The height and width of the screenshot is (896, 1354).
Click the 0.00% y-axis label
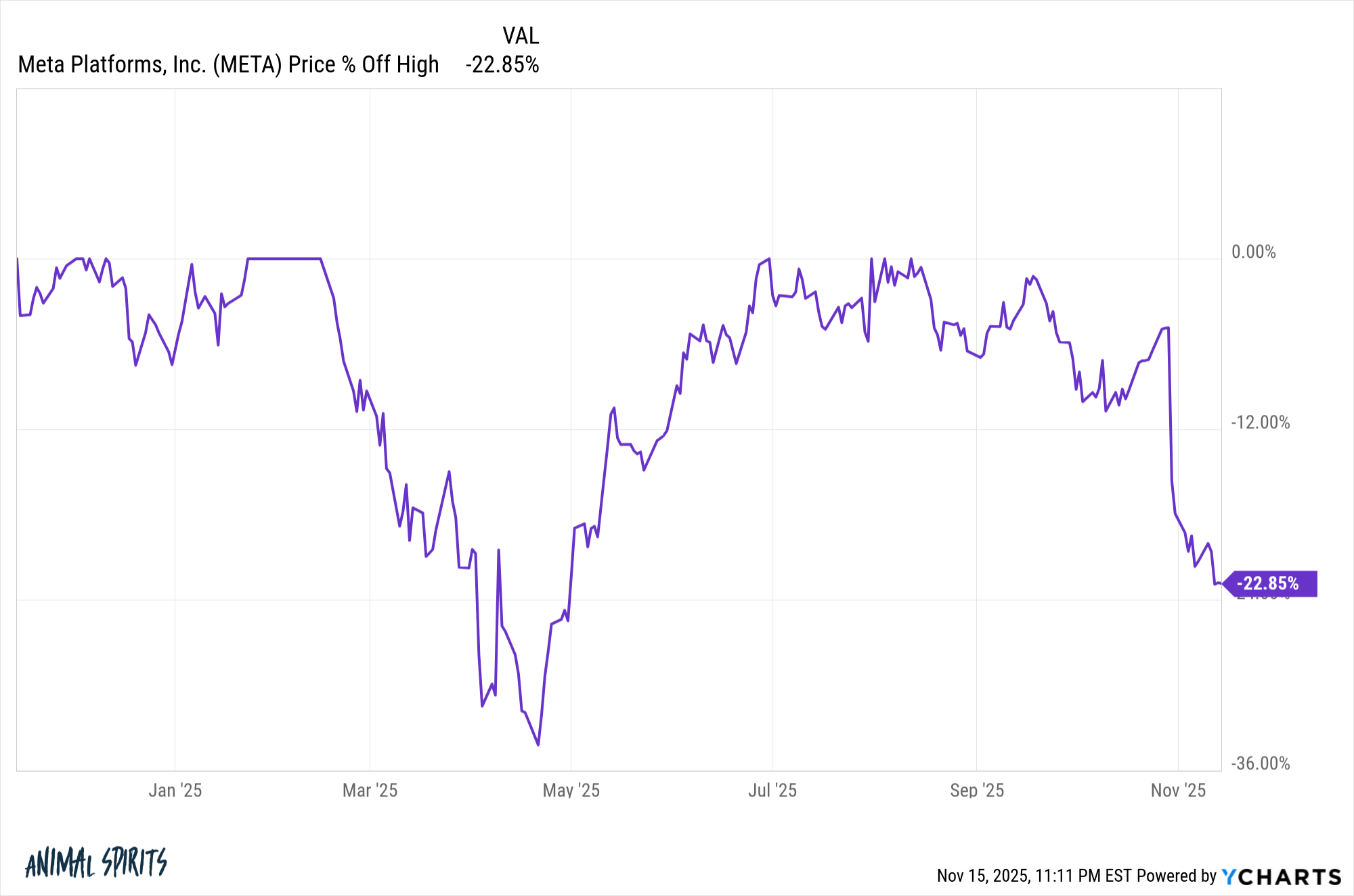[1253, 252]
